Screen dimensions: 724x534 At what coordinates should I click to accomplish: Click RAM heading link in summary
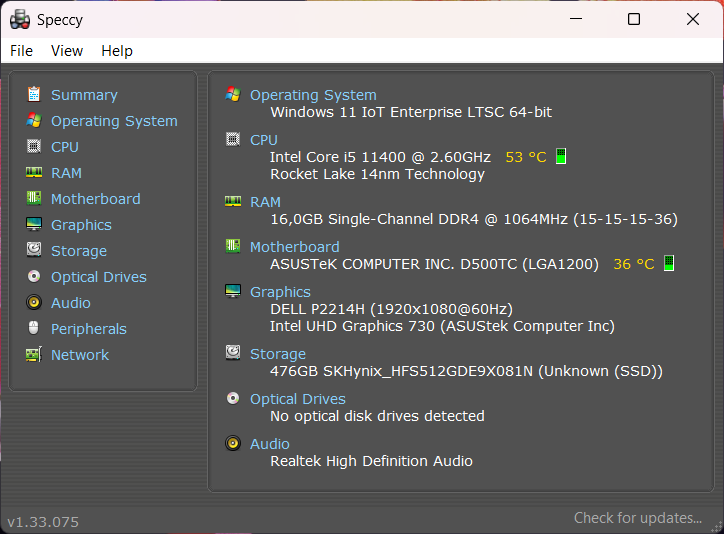[x=265, y=202]
